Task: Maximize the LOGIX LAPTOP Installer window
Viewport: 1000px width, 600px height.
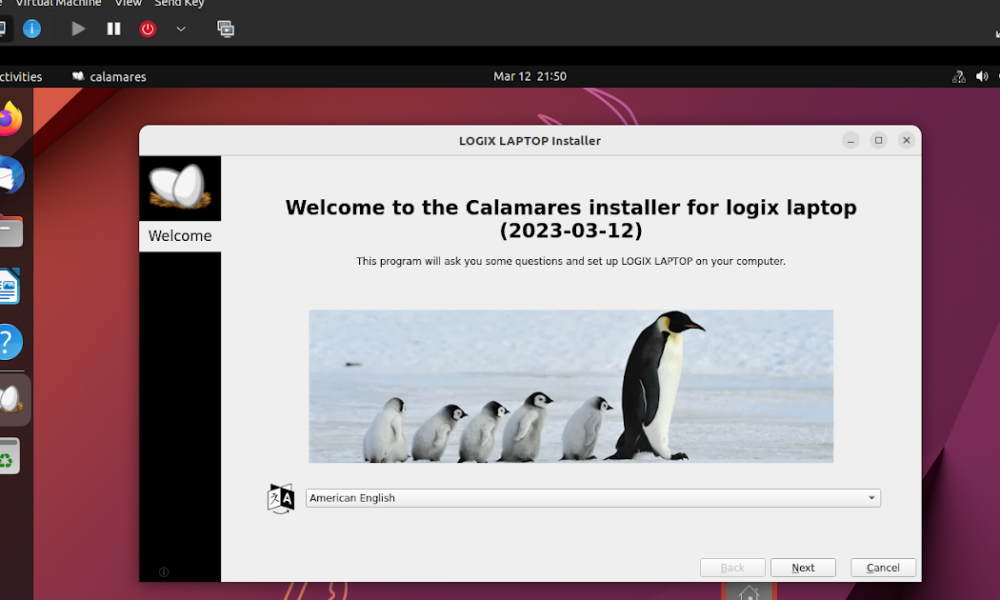Action: (879, 140)
